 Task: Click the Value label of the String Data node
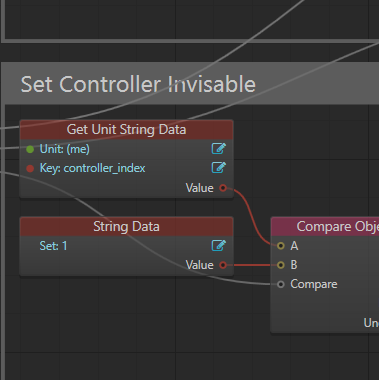coord(199,265)
